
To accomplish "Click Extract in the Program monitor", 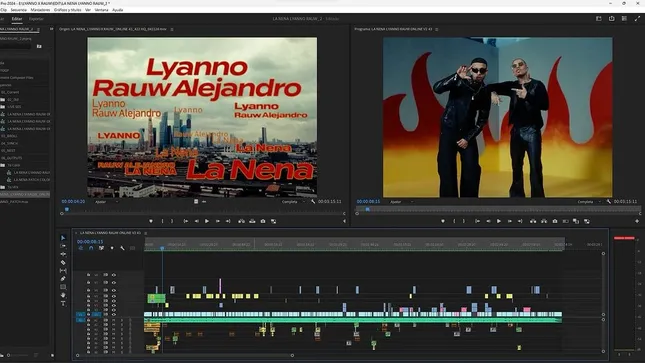I will [544, 221].
